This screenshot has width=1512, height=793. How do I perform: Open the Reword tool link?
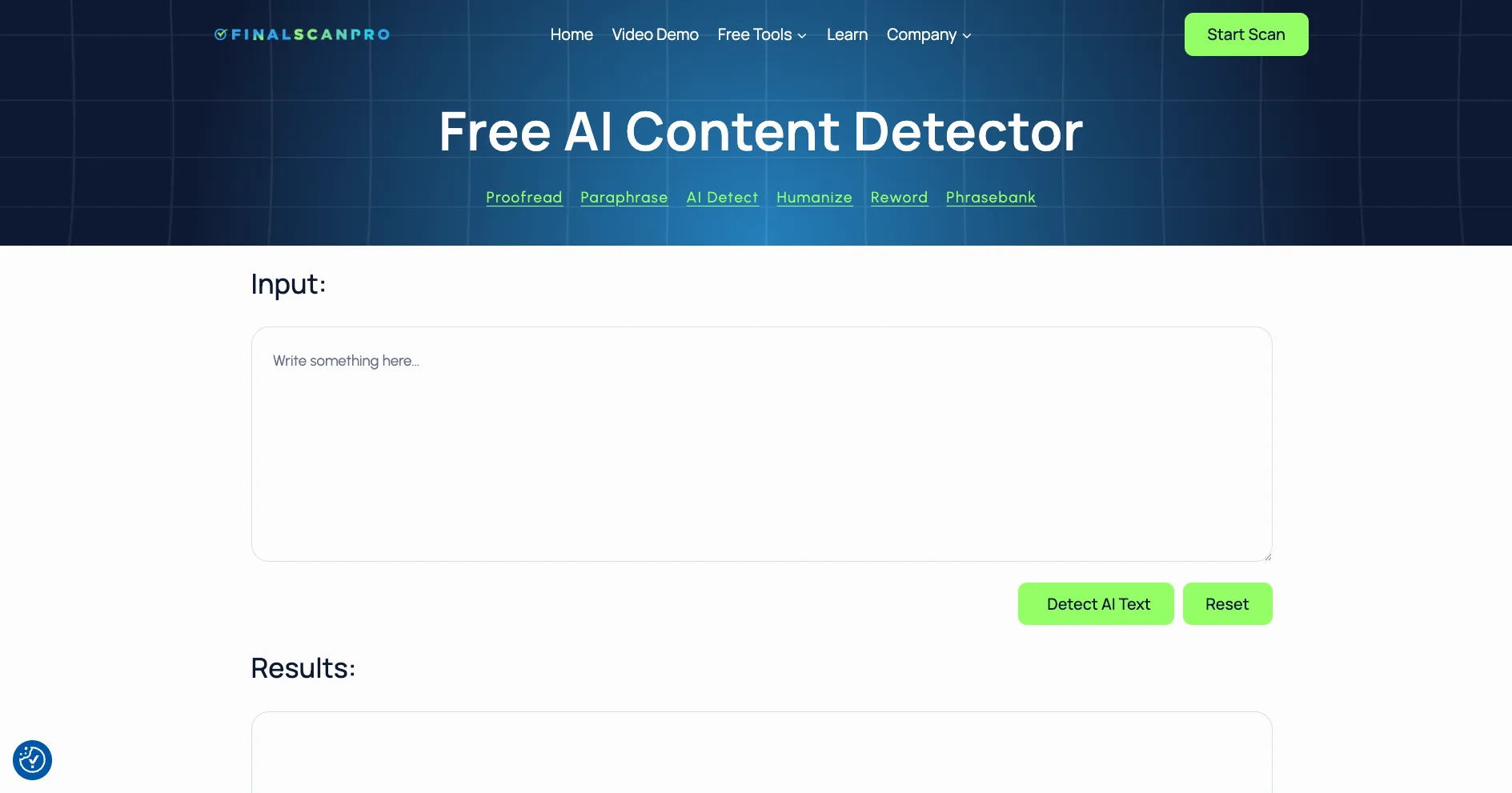click(899, 198)
